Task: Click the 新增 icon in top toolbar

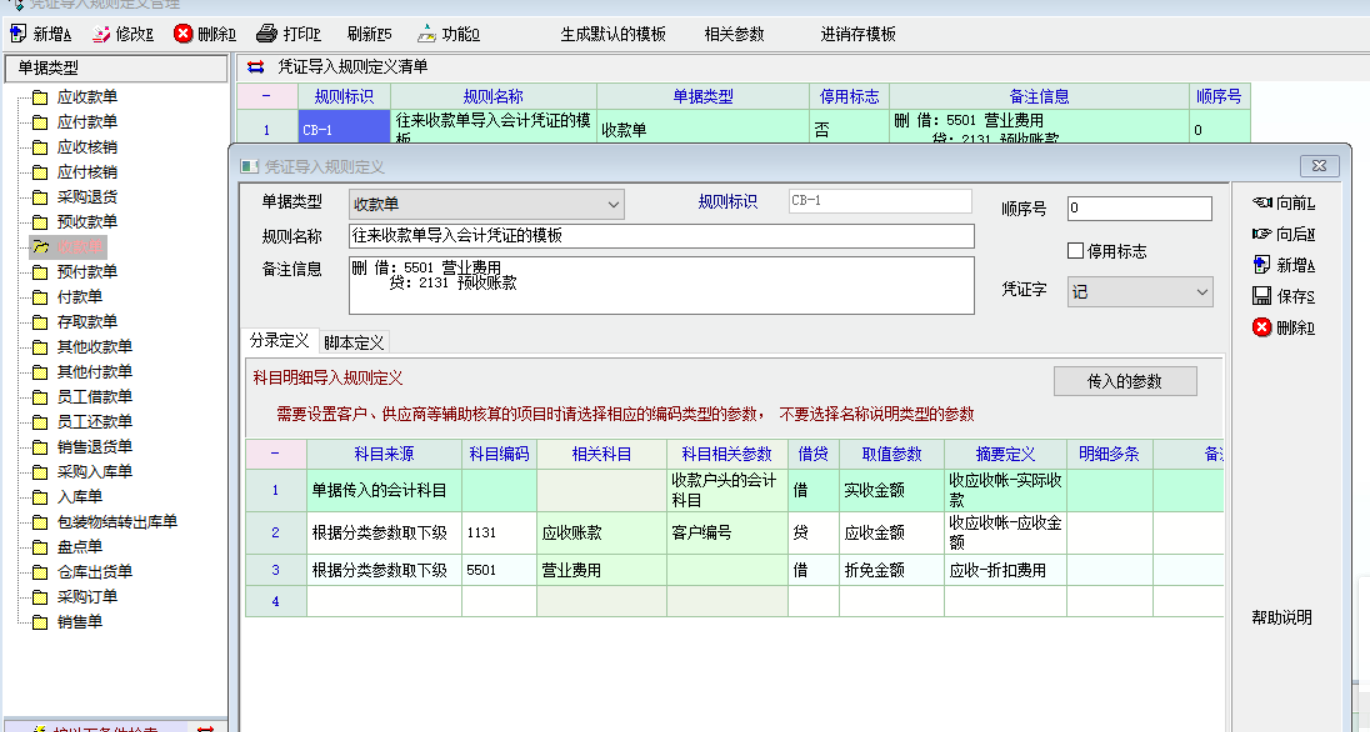Action: [x=18, y=34]
